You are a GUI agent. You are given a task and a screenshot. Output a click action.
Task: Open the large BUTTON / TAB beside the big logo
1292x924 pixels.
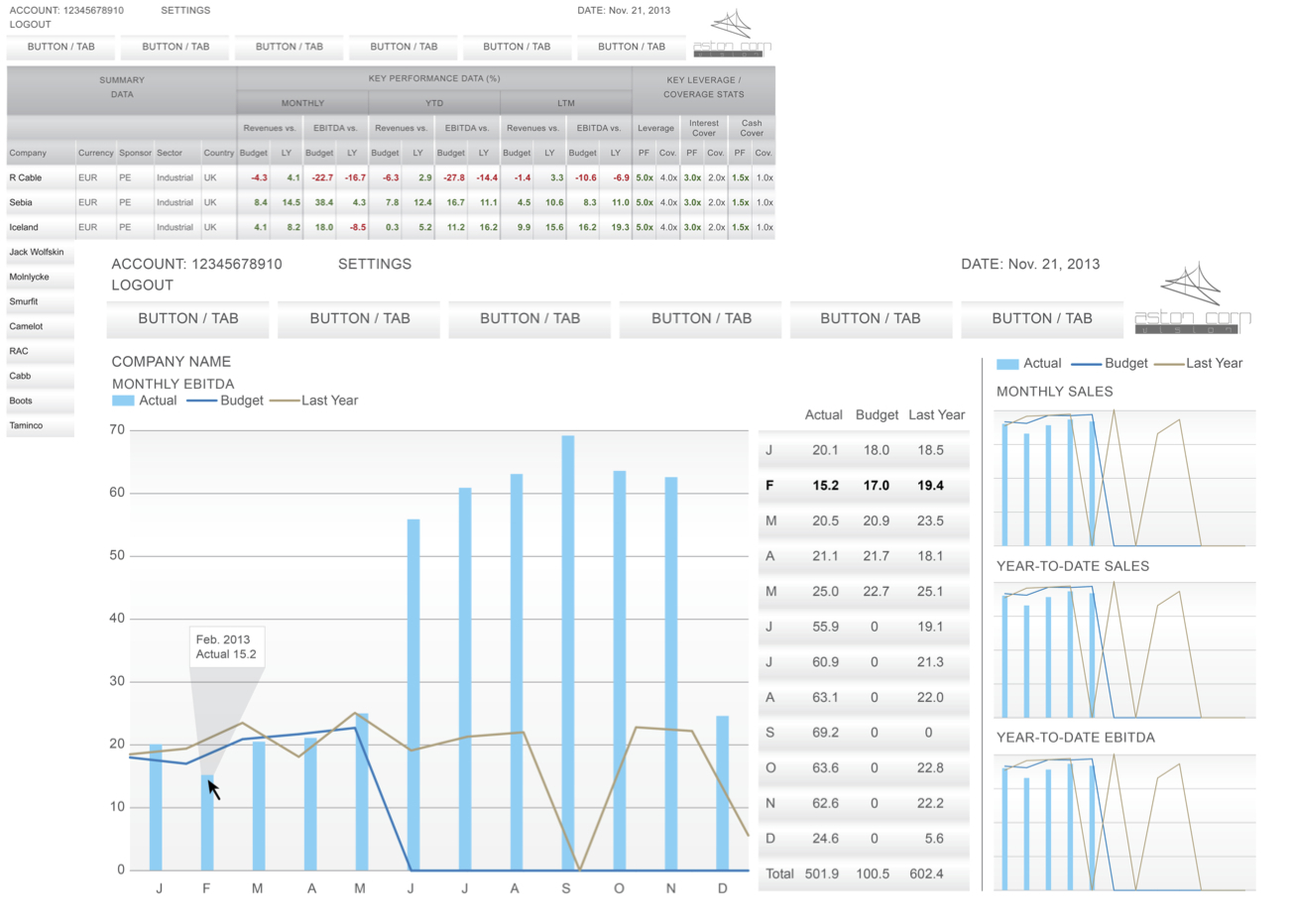pos(1042,318)
